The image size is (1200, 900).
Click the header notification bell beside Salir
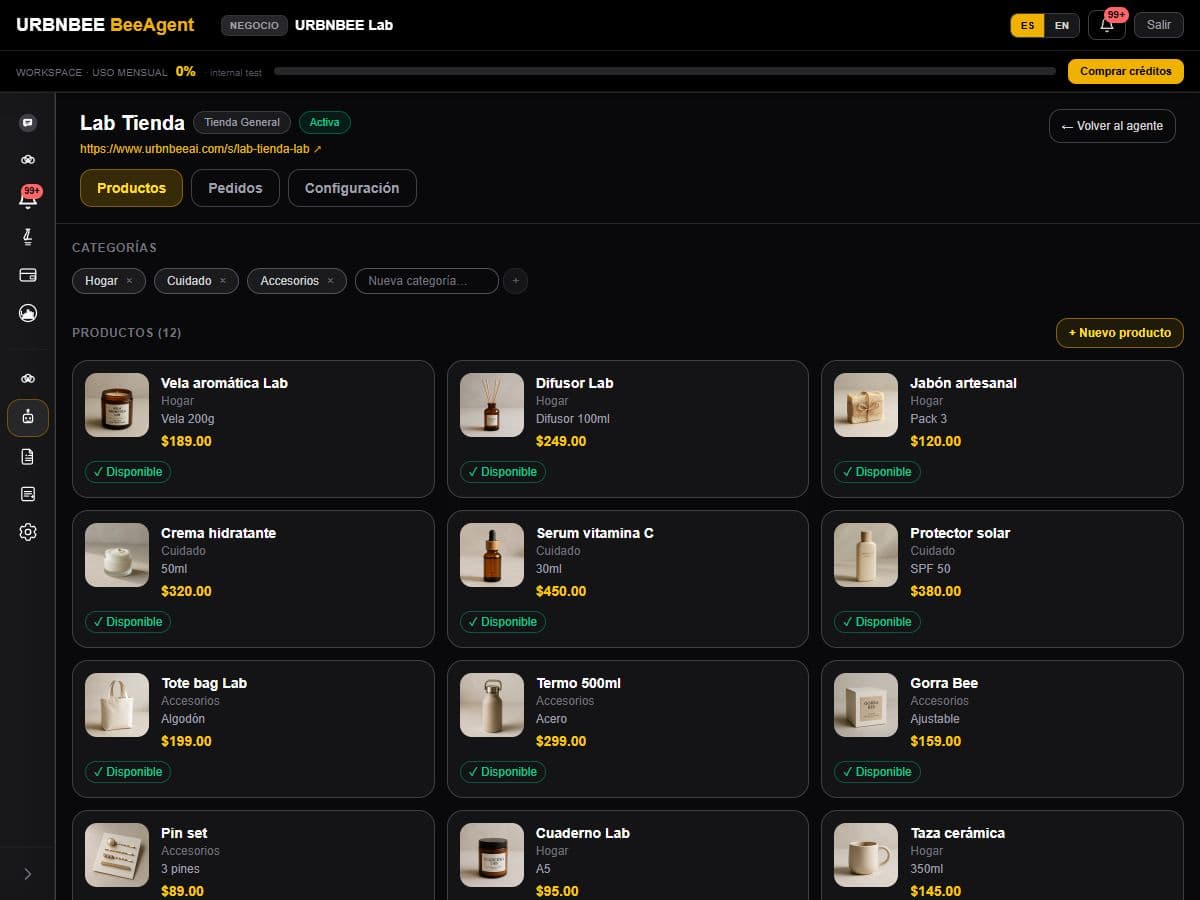(1107, 25)
